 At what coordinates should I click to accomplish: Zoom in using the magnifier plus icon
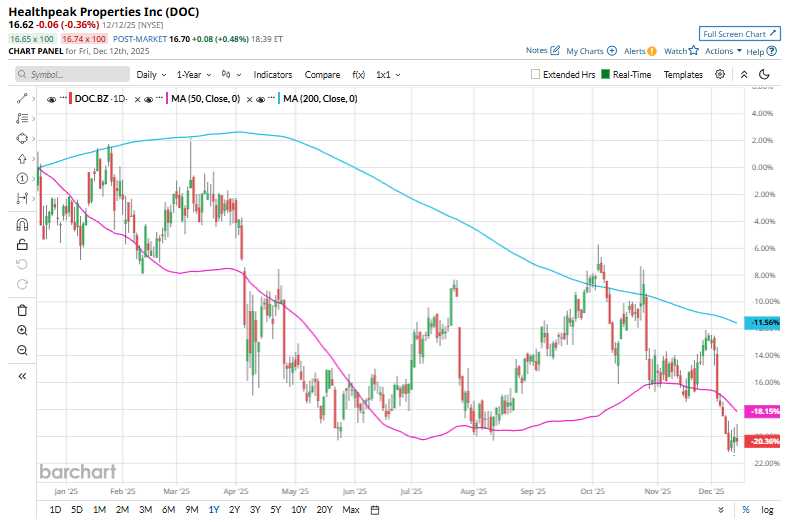pos(22,330)
